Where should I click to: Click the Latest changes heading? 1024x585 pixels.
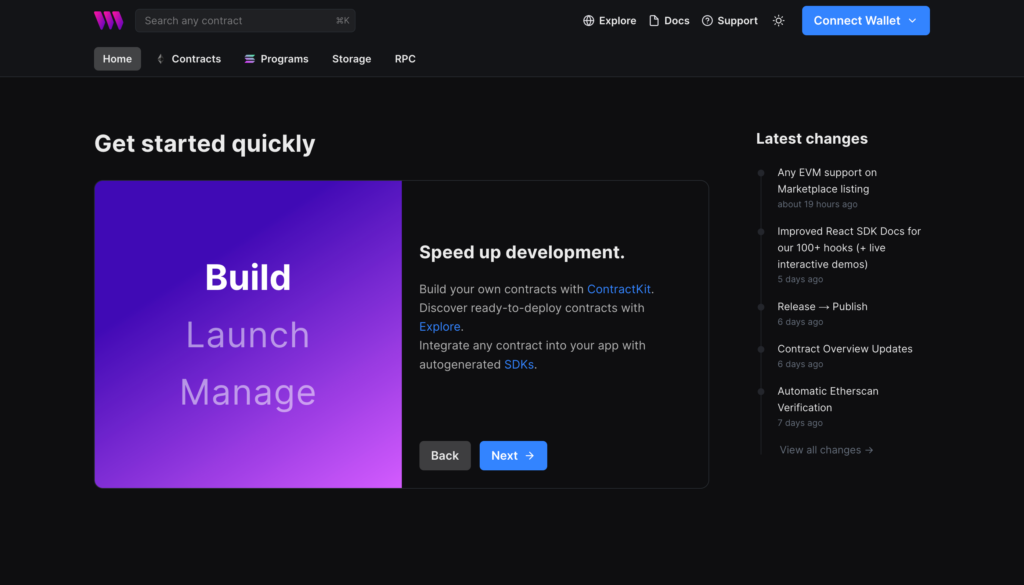click(812, 138)
